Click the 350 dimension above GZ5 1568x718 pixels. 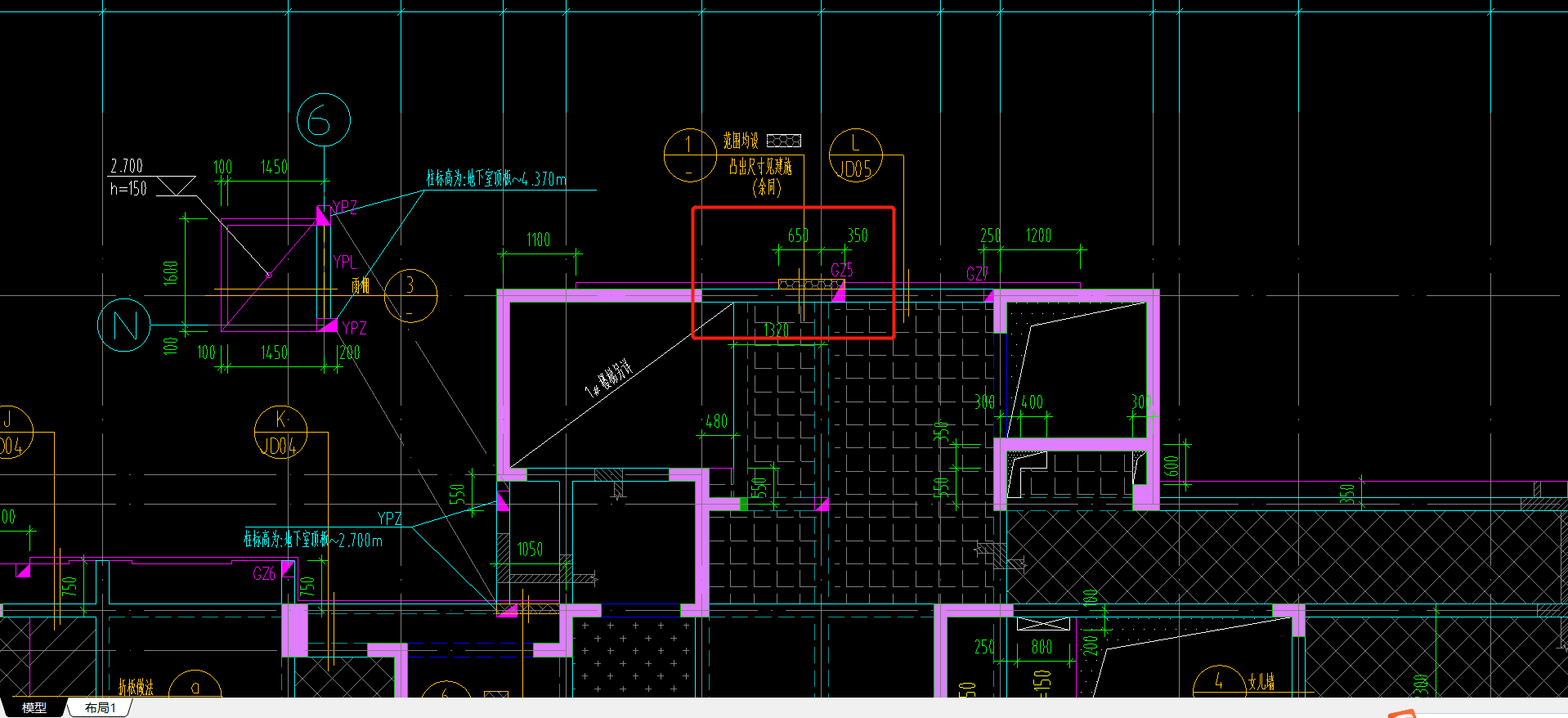[x=858, y=236]
